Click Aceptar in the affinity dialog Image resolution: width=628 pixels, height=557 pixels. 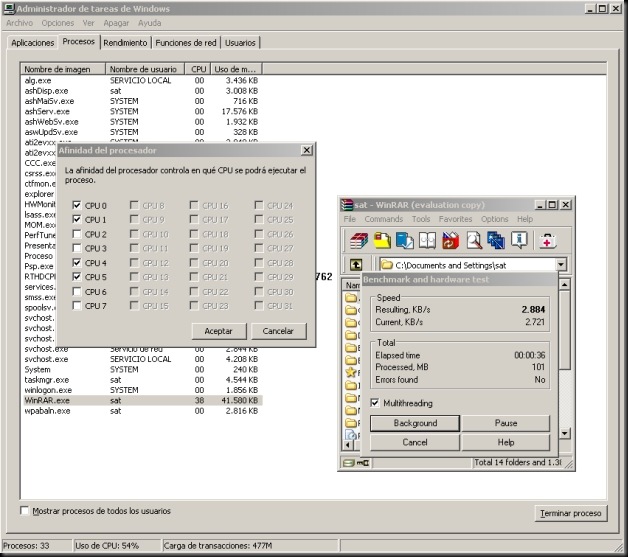pyautogui.click(x=218, y=331)
